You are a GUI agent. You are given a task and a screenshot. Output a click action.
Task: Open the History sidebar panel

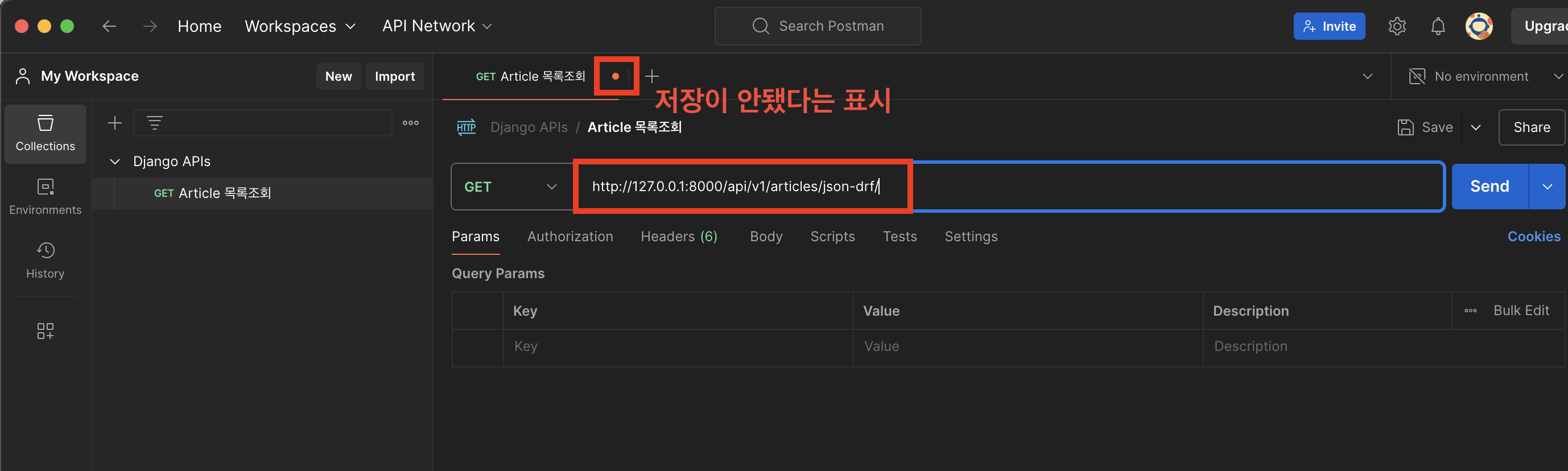point(46,261)
